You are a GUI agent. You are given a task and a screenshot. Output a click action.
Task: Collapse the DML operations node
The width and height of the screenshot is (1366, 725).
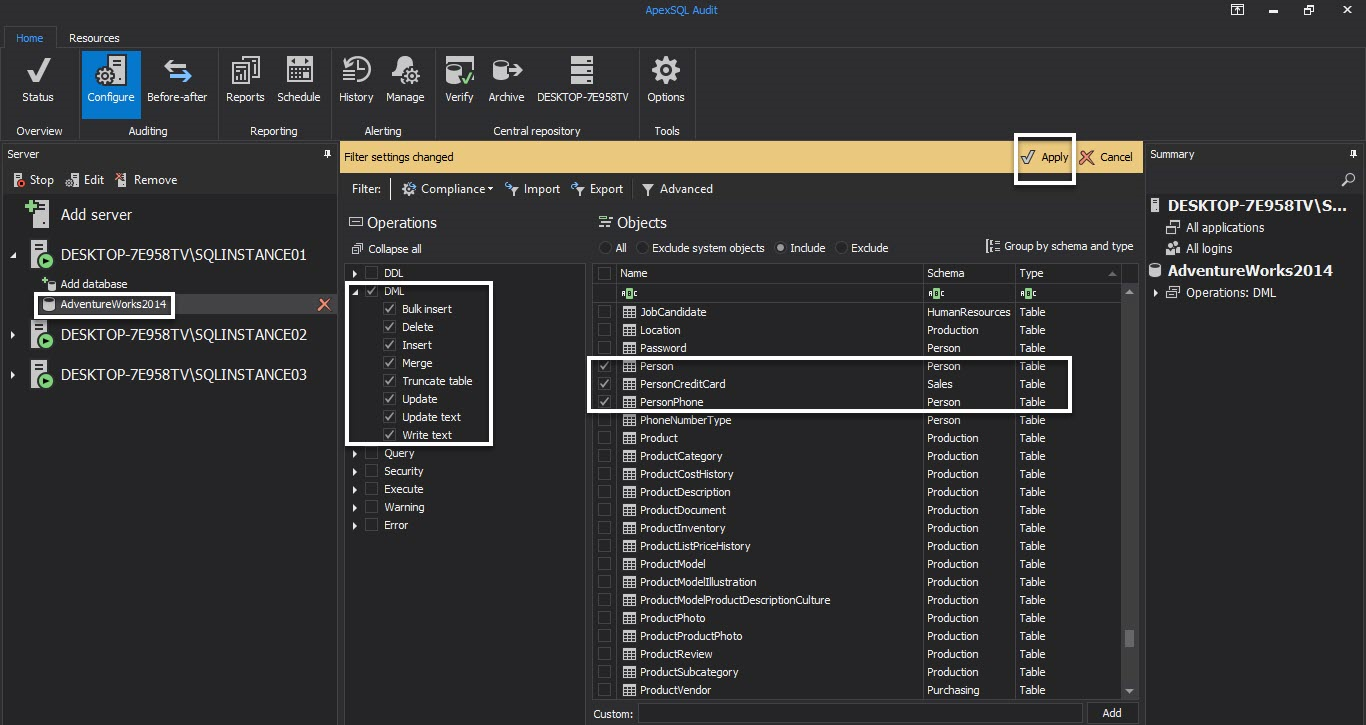pos(355,291)
